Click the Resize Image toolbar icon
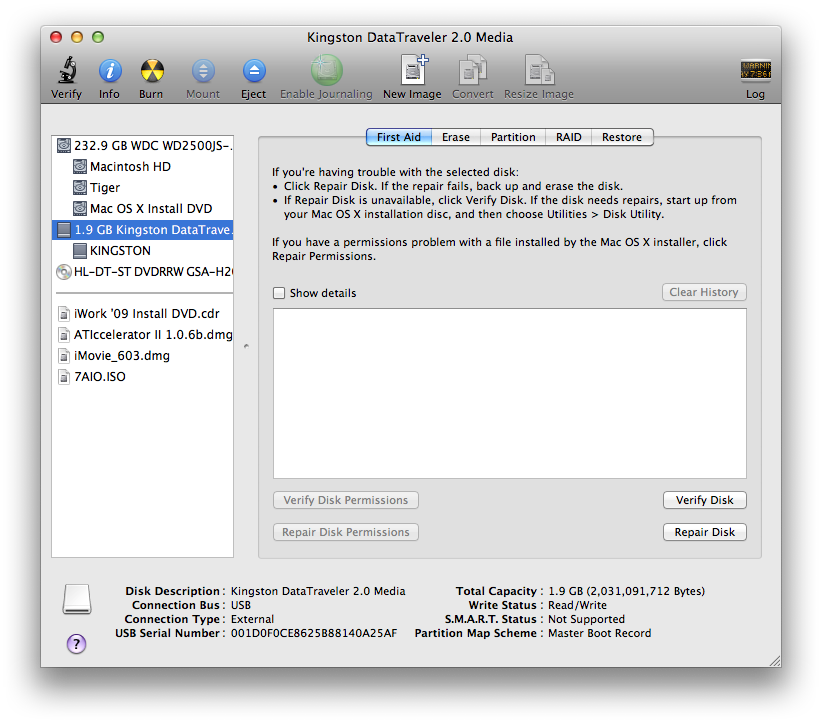Viewport: 822px width, 723px height. (x=539, y=70)
